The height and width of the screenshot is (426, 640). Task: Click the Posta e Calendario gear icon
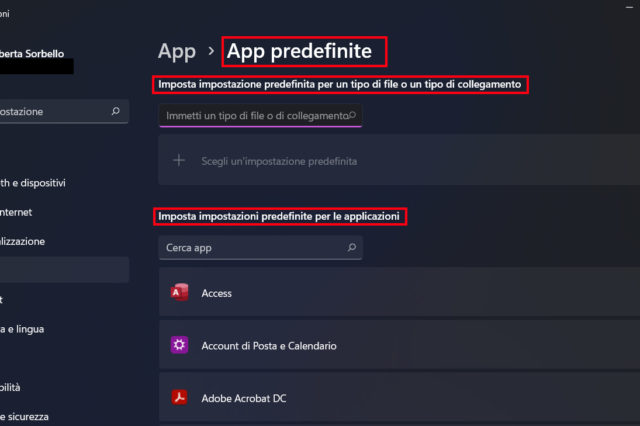tap(180, 345)
